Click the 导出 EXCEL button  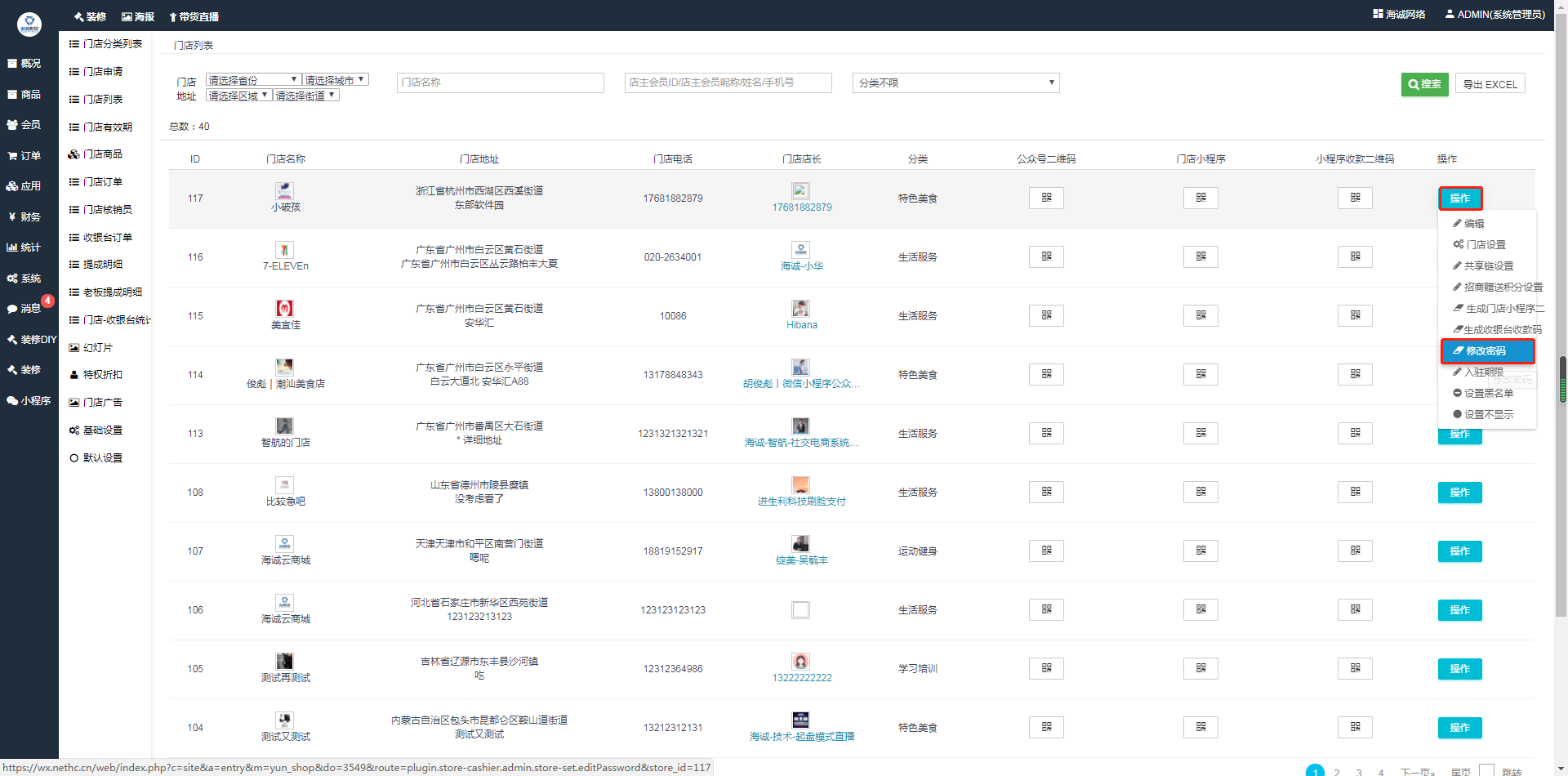1490,84
